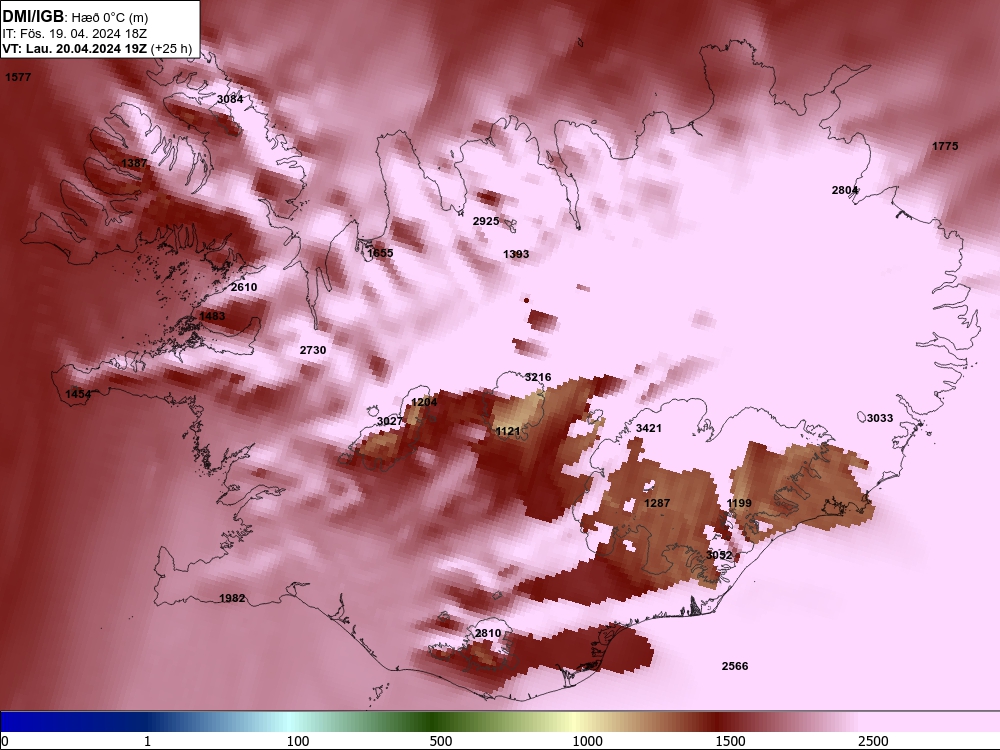Click the map value 3033
1000x750 pixels.
[x=879, y=418]
